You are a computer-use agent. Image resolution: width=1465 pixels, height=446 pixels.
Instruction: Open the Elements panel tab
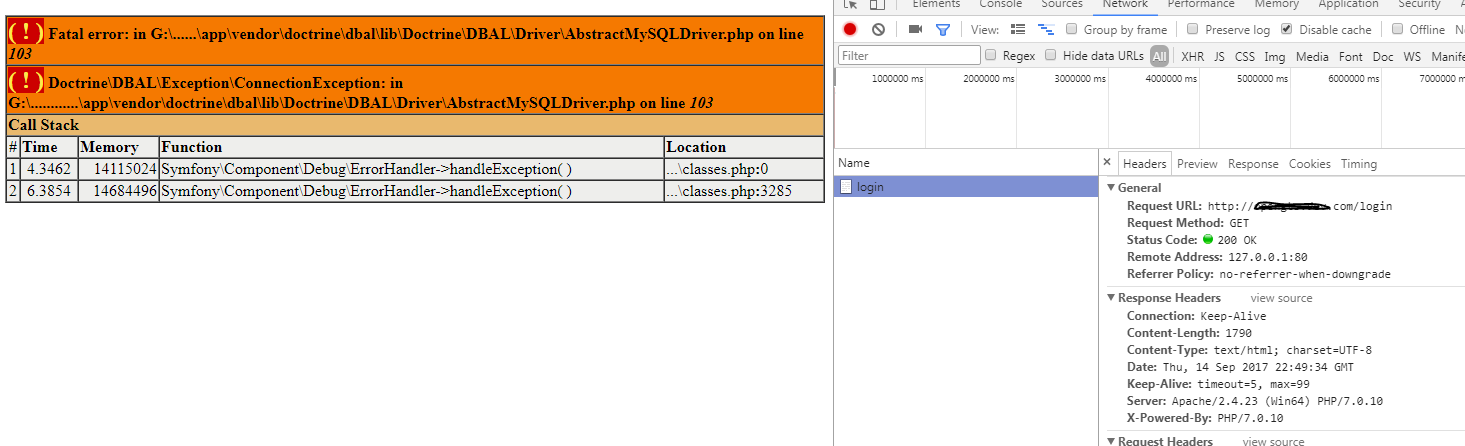tap(936, 4)
